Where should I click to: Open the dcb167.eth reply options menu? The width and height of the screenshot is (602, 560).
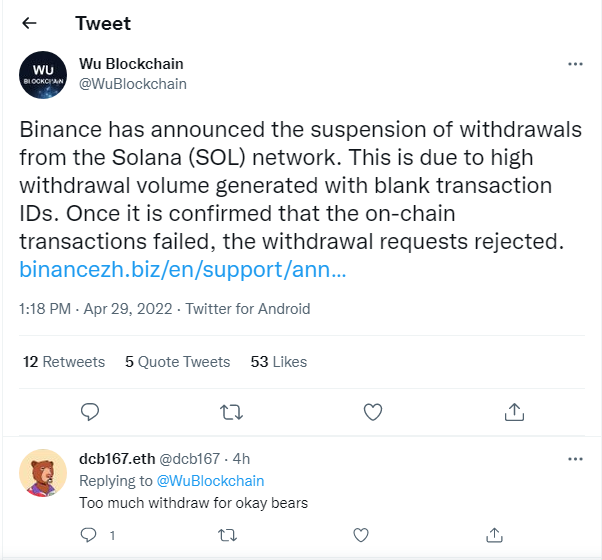(x=575, y=459)
